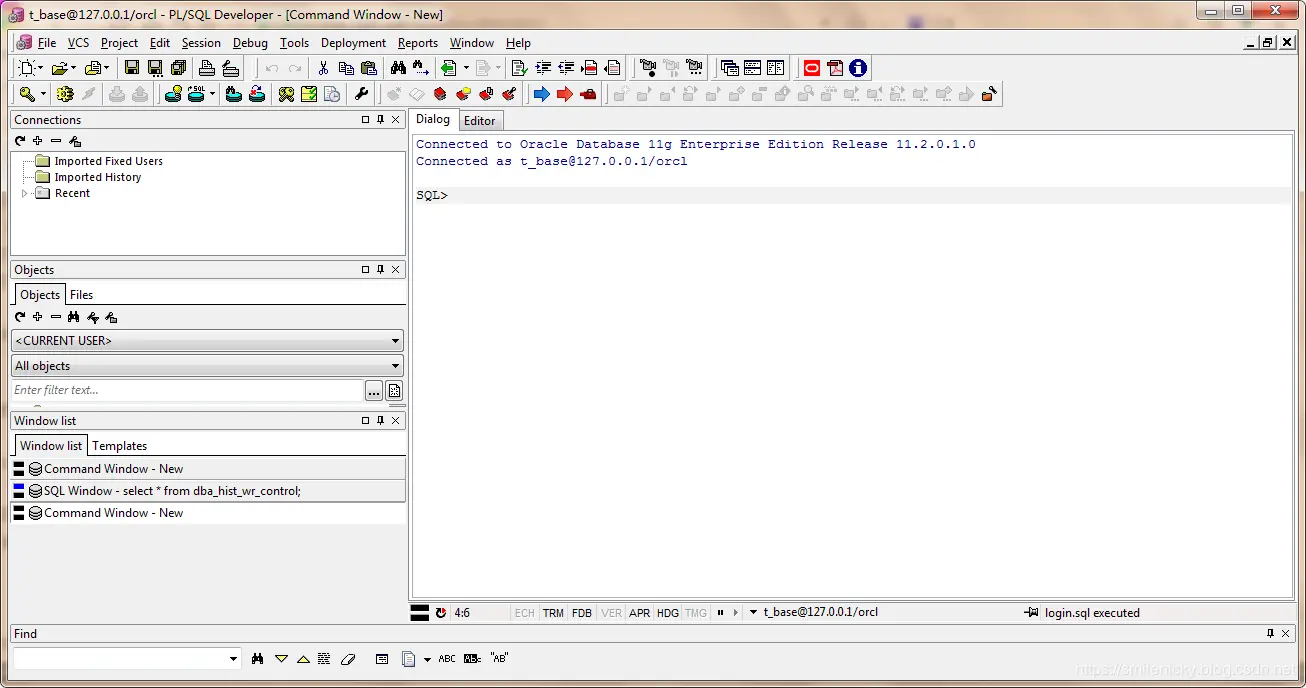Open the find scope page dropdown arrow

tap(427, 659)
